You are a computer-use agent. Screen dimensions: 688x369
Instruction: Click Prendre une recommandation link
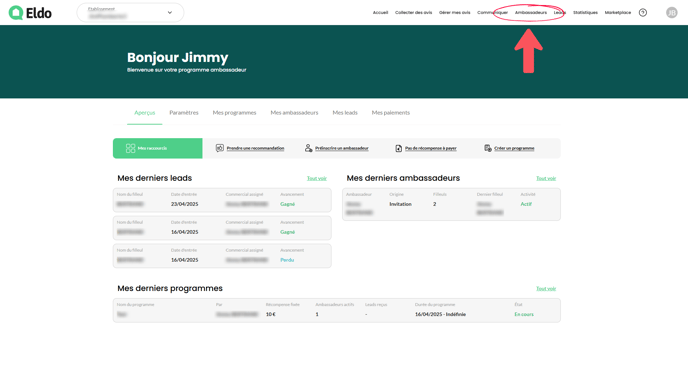(x=255, y=148)
